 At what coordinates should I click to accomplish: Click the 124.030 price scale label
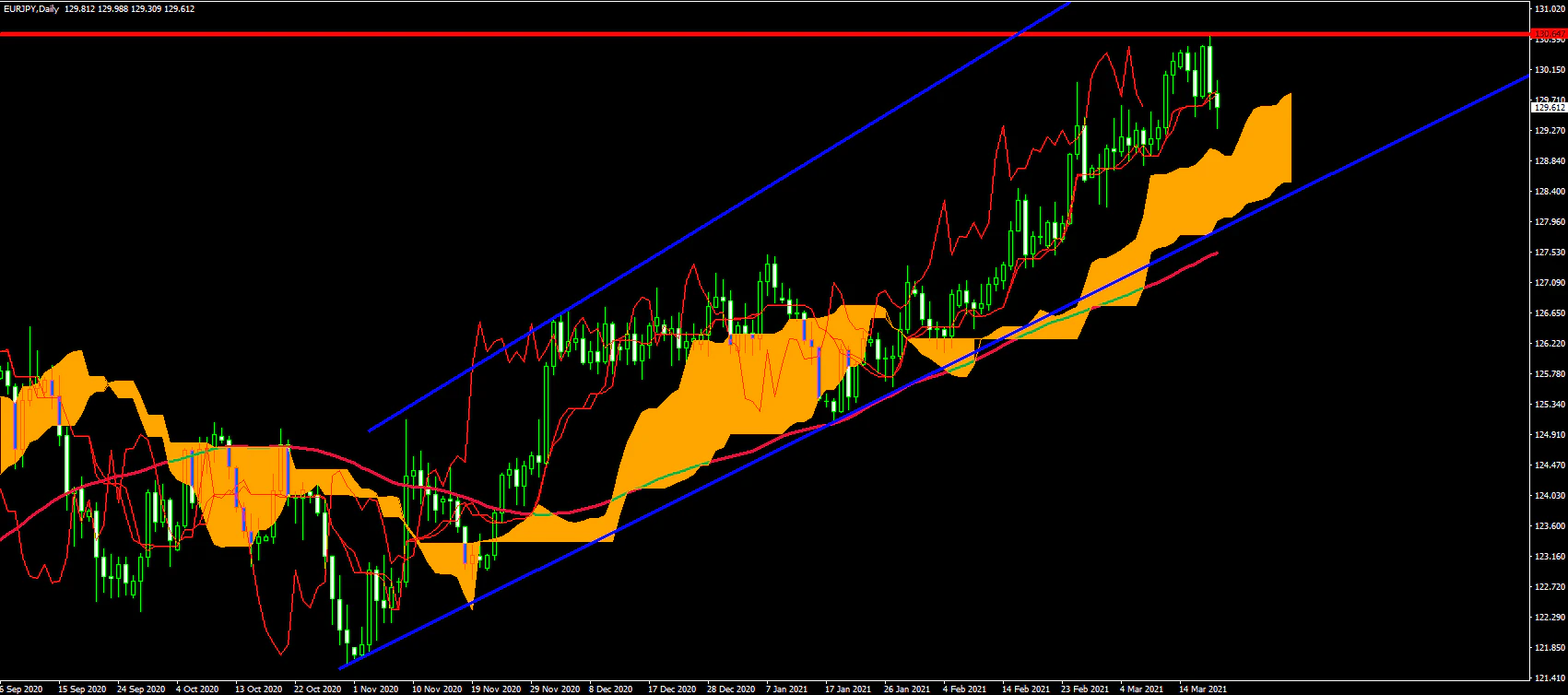pos(1549,496)
